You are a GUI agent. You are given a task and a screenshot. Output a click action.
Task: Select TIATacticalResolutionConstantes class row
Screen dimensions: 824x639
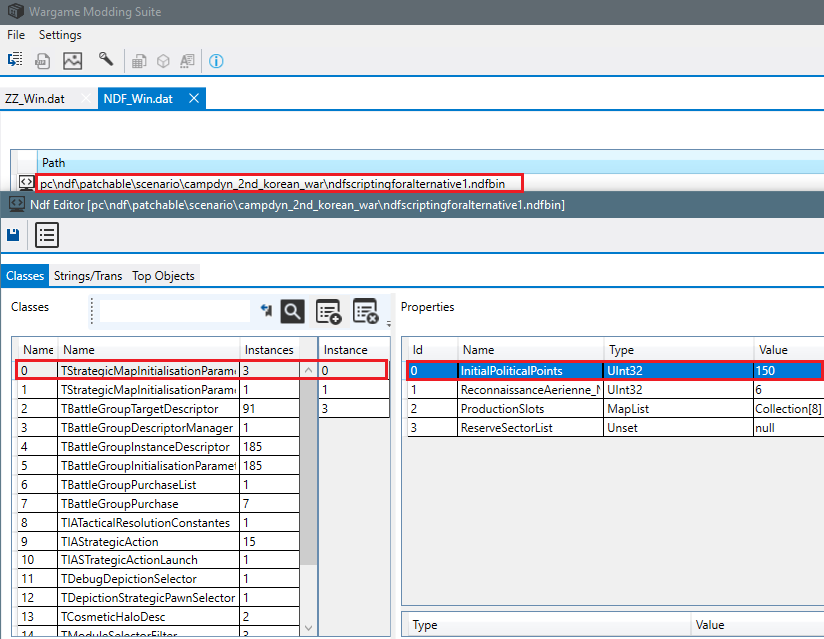[158, 522]
